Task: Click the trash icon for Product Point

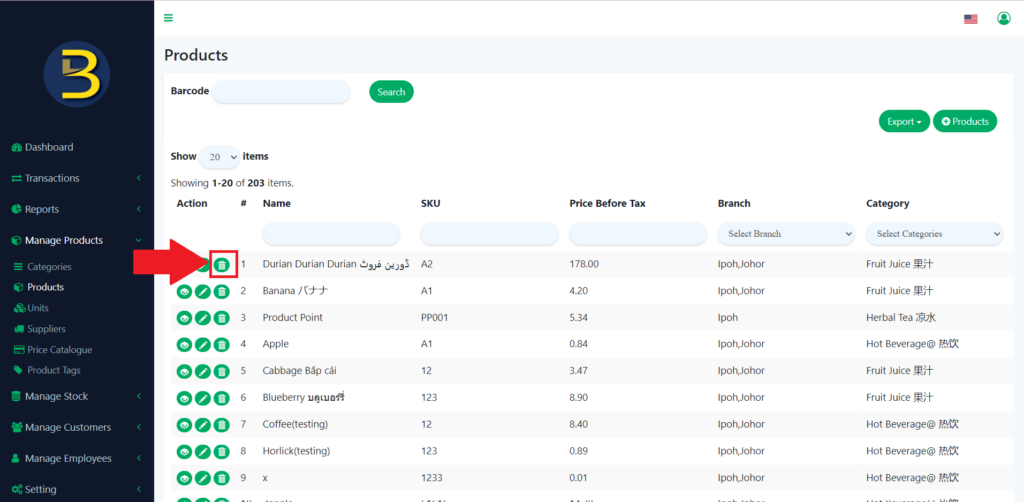Action: tap(221, 318)
